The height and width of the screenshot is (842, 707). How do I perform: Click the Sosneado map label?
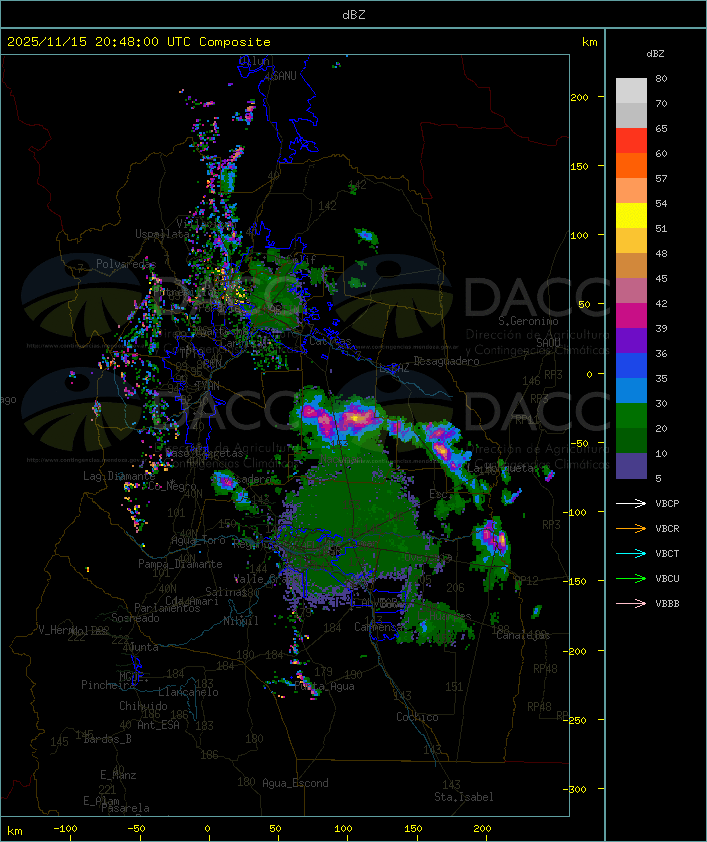(135, 618)
